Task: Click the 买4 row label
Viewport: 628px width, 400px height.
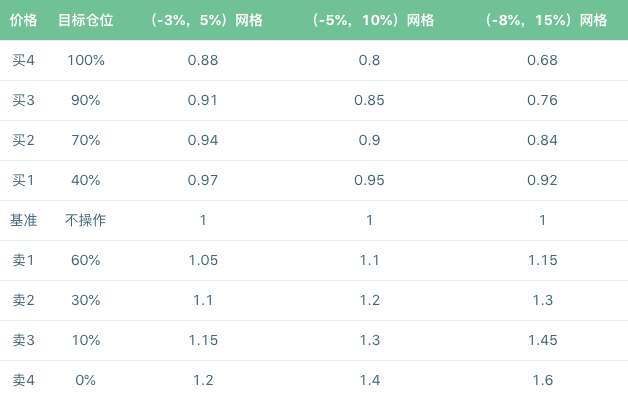Action: [23, 60]
